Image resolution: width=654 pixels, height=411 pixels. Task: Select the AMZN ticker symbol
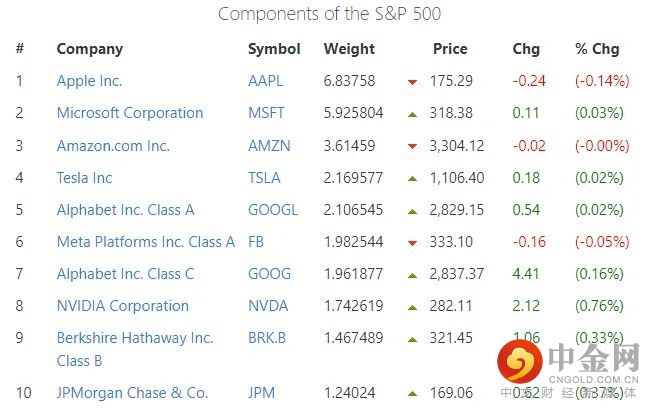pyautogui.click(x=269, y=146)
